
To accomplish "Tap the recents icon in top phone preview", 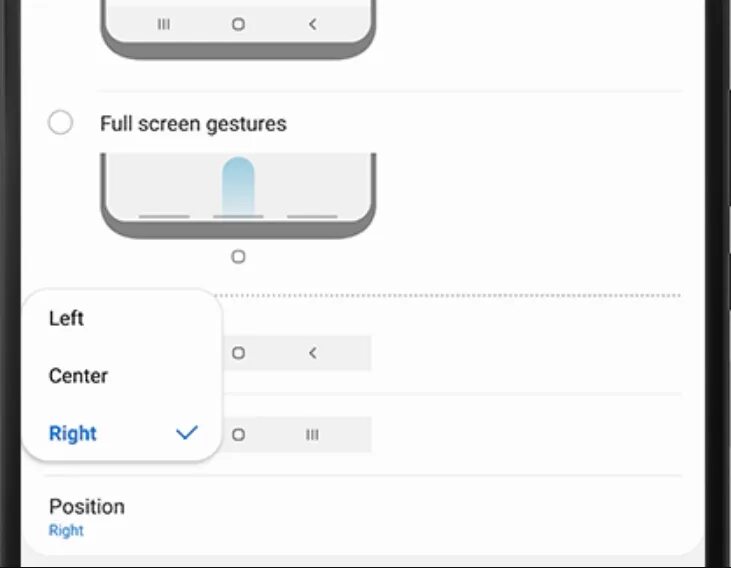I will point(164,24).
